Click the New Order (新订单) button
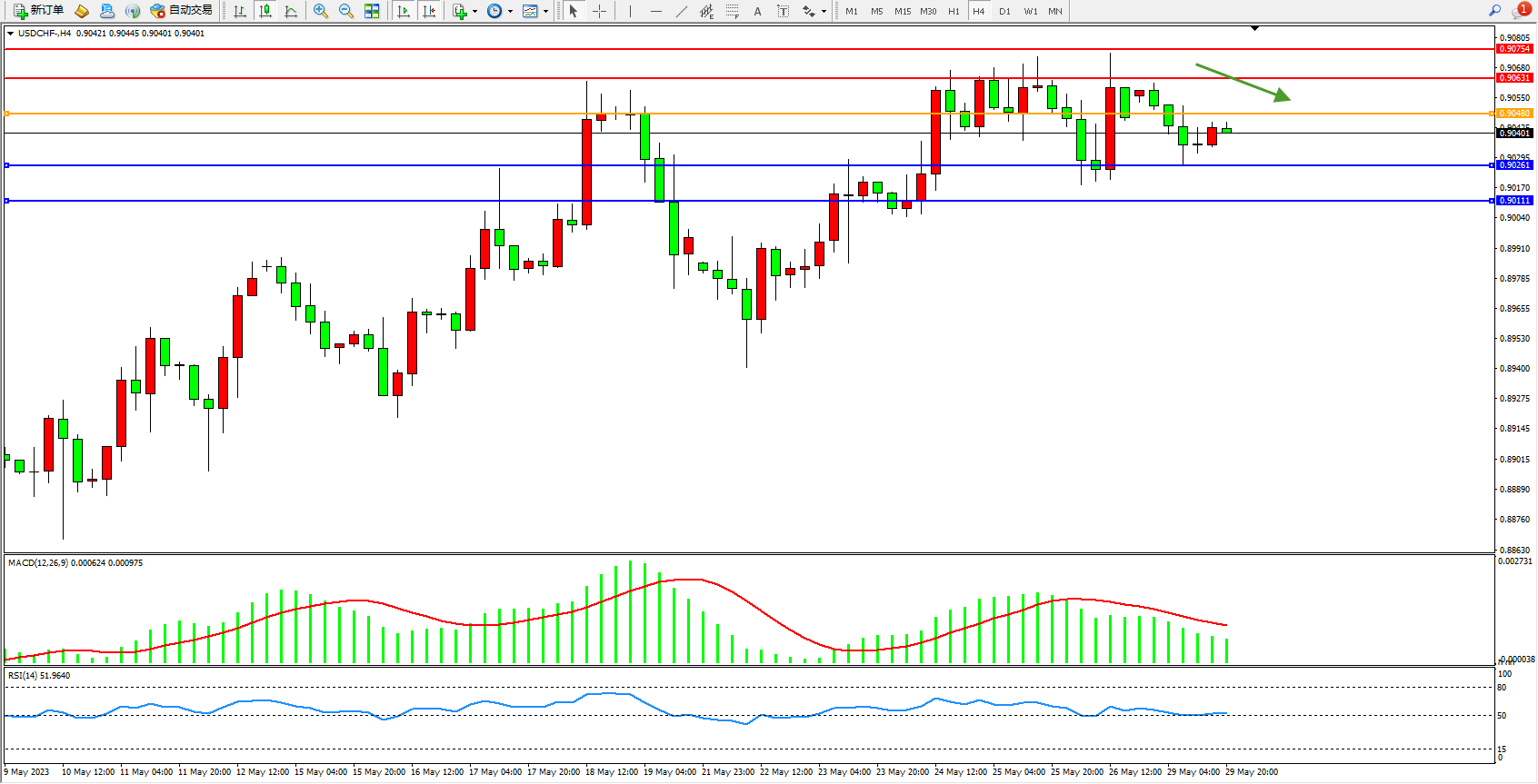1538x784 pixels. coord(38,11)
